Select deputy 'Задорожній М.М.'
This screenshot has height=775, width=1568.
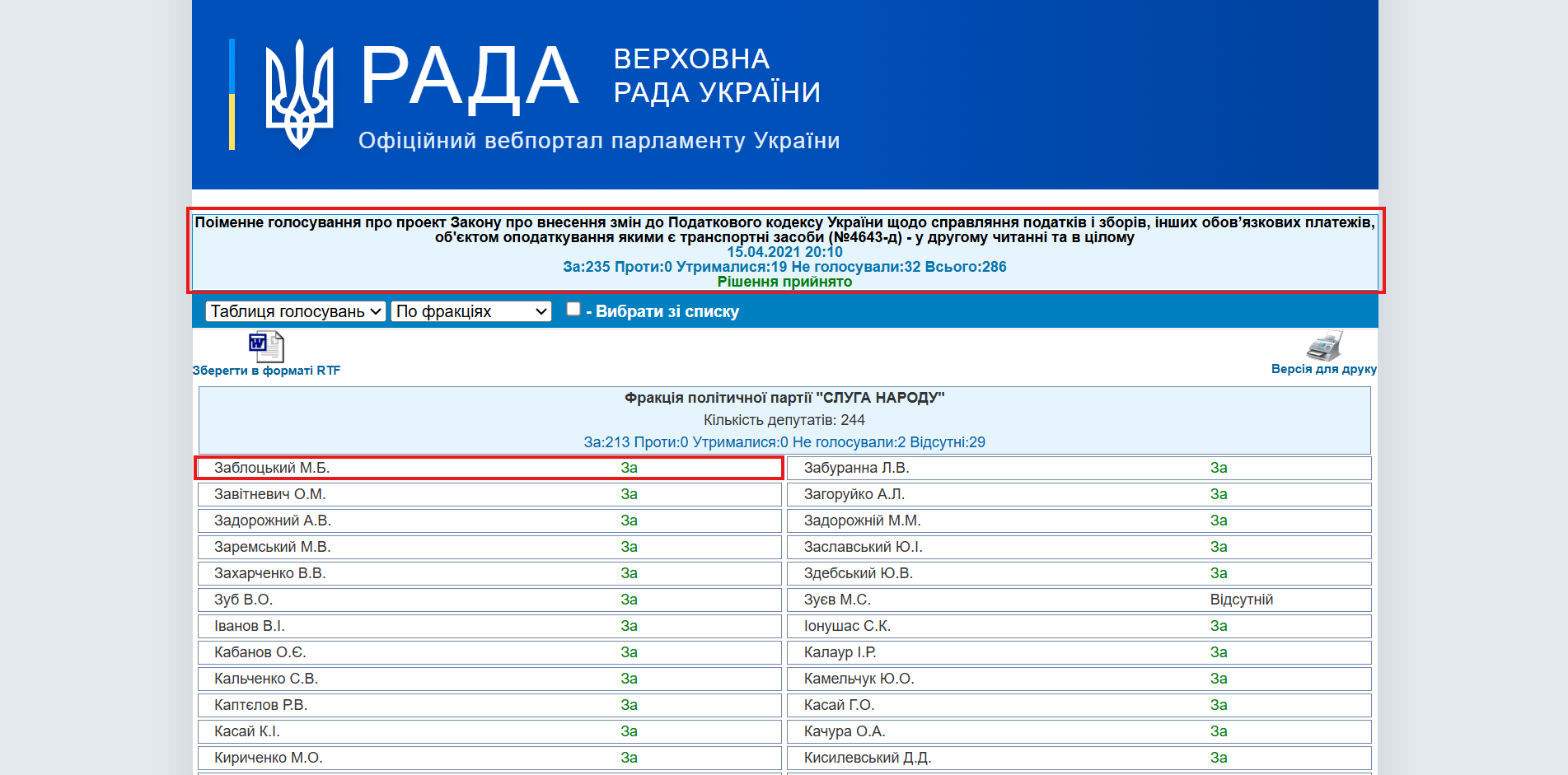click(x=863, y=521)
